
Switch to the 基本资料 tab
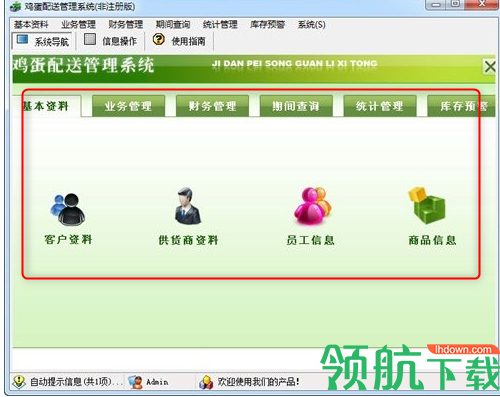coord(47,106)
